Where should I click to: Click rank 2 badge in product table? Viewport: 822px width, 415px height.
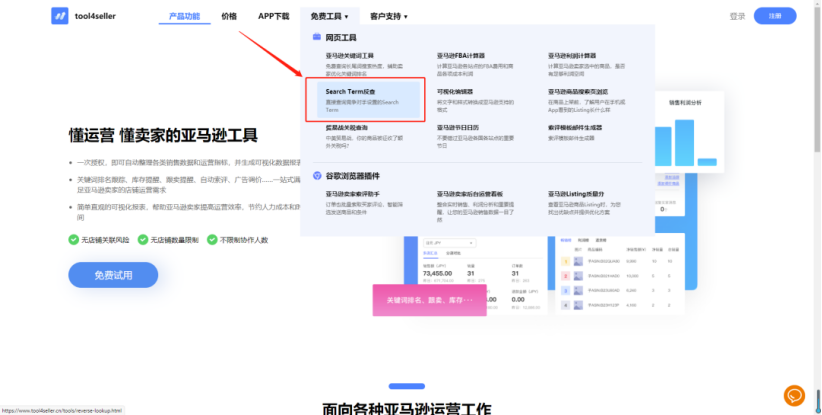(565, 276)
